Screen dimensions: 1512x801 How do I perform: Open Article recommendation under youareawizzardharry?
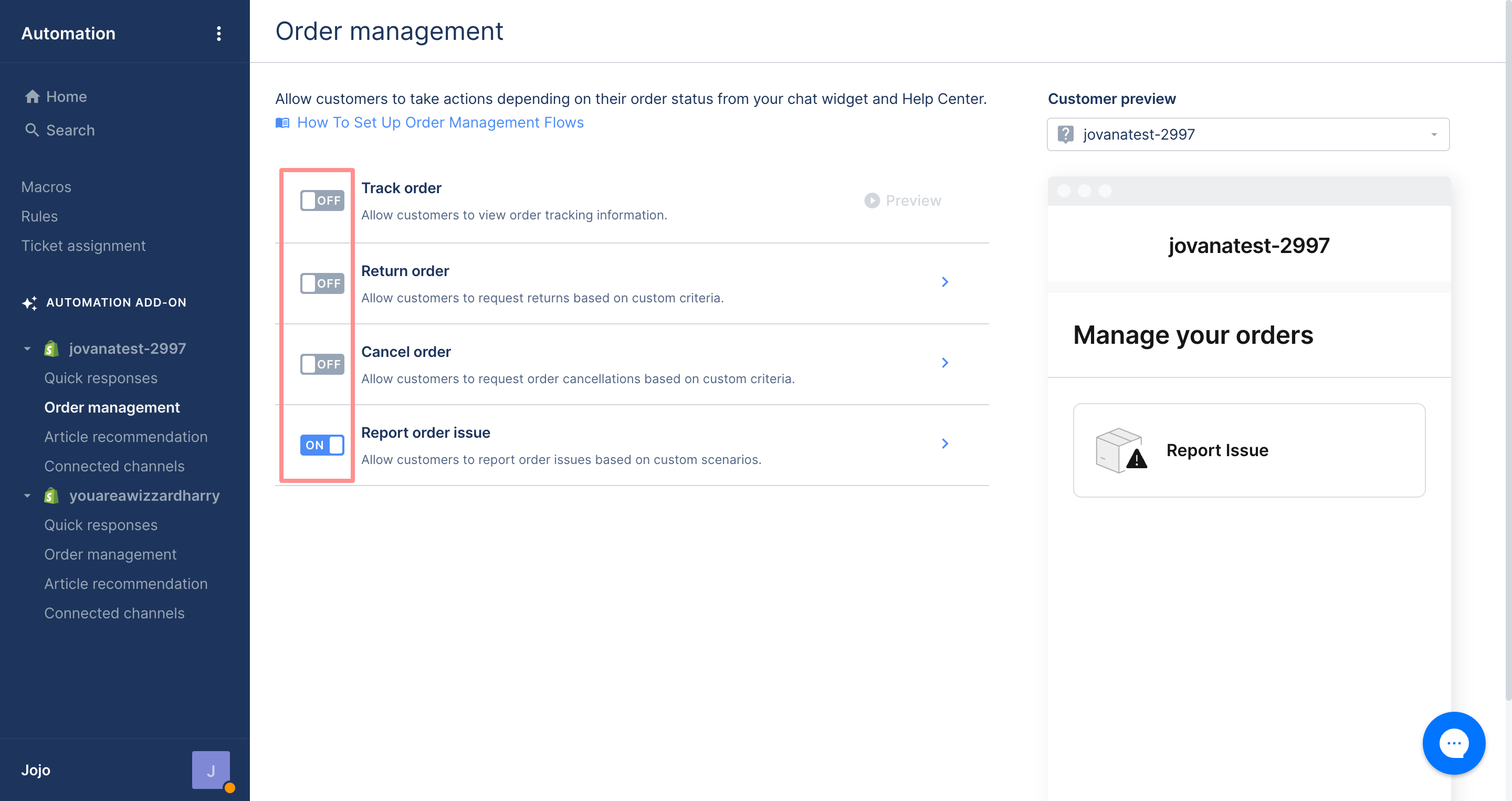126,583
